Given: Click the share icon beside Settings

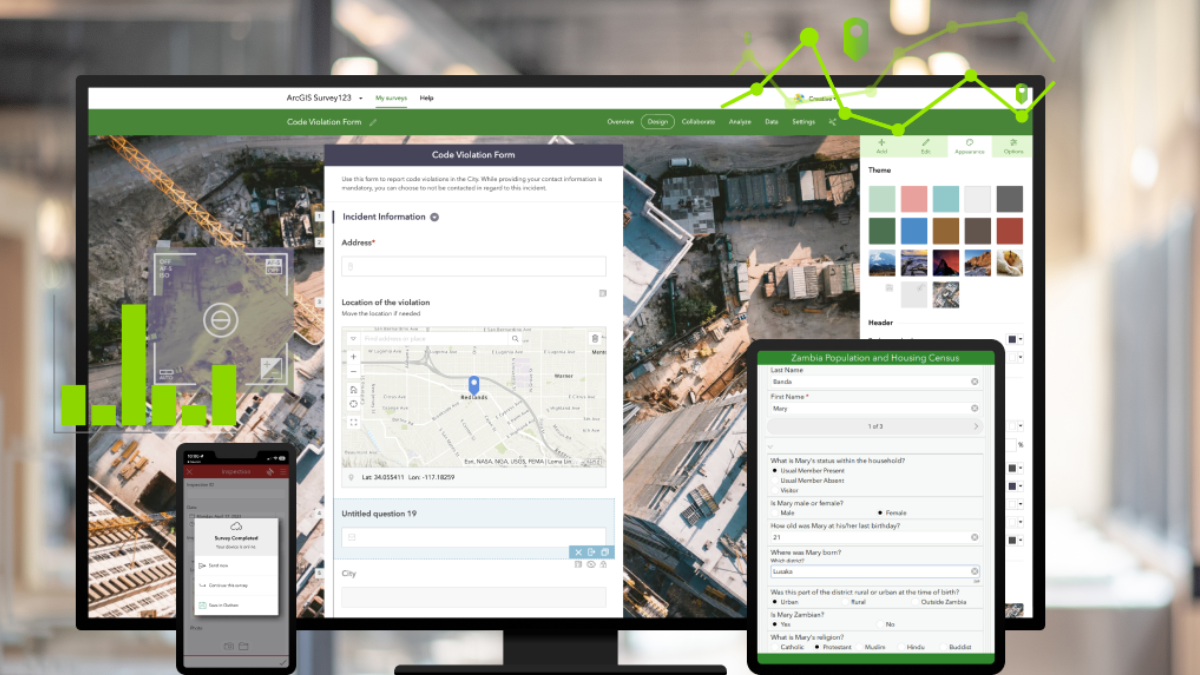Looking at the screenshot, I should coord(832,122).
